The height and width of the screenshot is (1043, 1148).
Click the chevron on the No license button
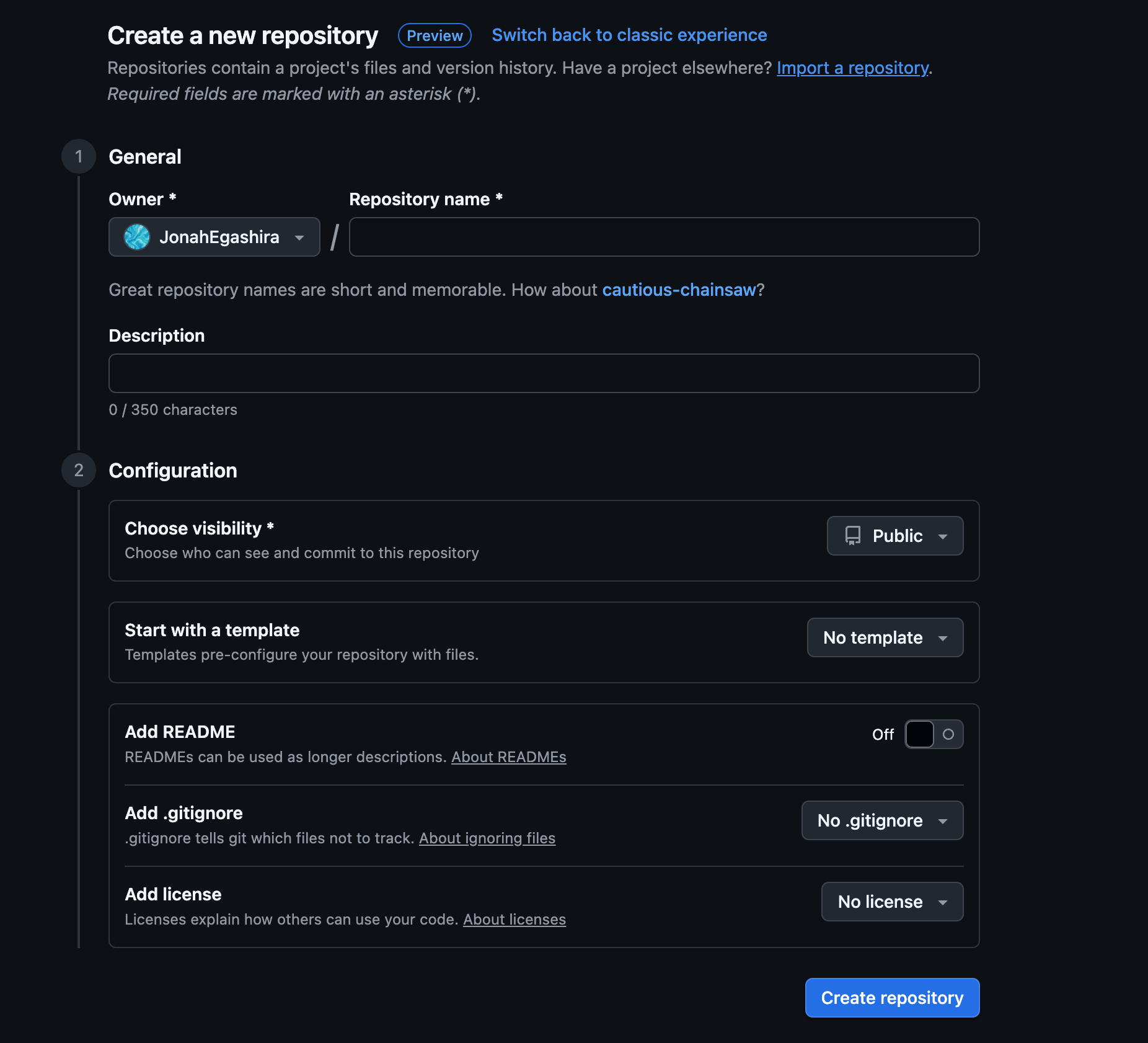(x=943, y=902)
